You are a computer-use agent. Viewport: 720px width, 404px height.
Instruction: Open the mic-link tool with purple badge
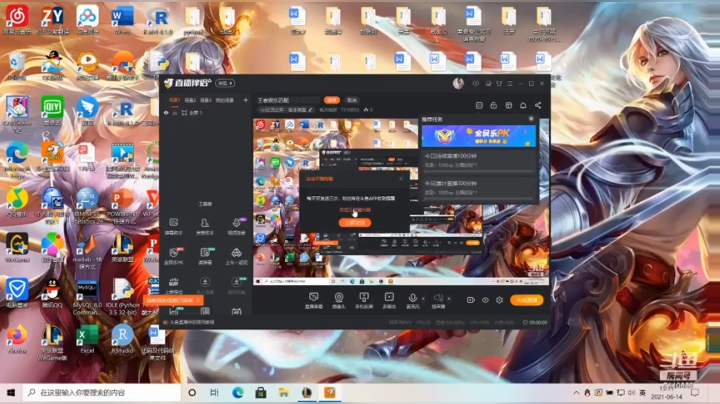[236, 225]
